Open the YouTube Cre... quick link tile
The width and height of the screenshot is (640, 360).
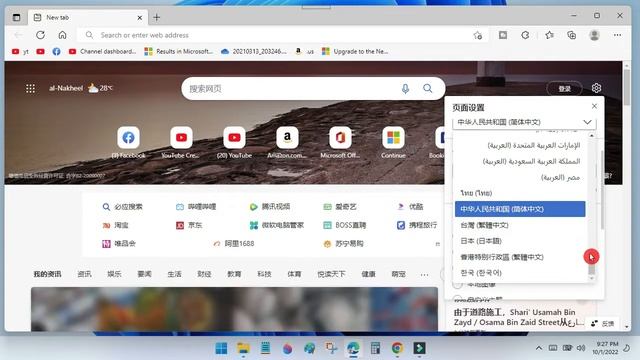(181, 142)
